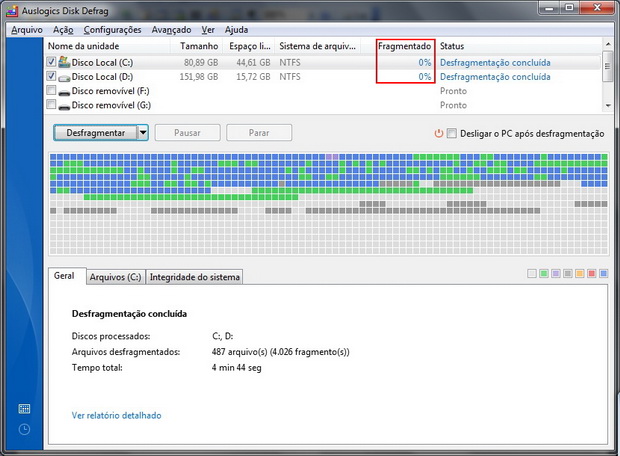
Task: Click Desfragmentação concluída status for drive D:
Action: (495, 77)
